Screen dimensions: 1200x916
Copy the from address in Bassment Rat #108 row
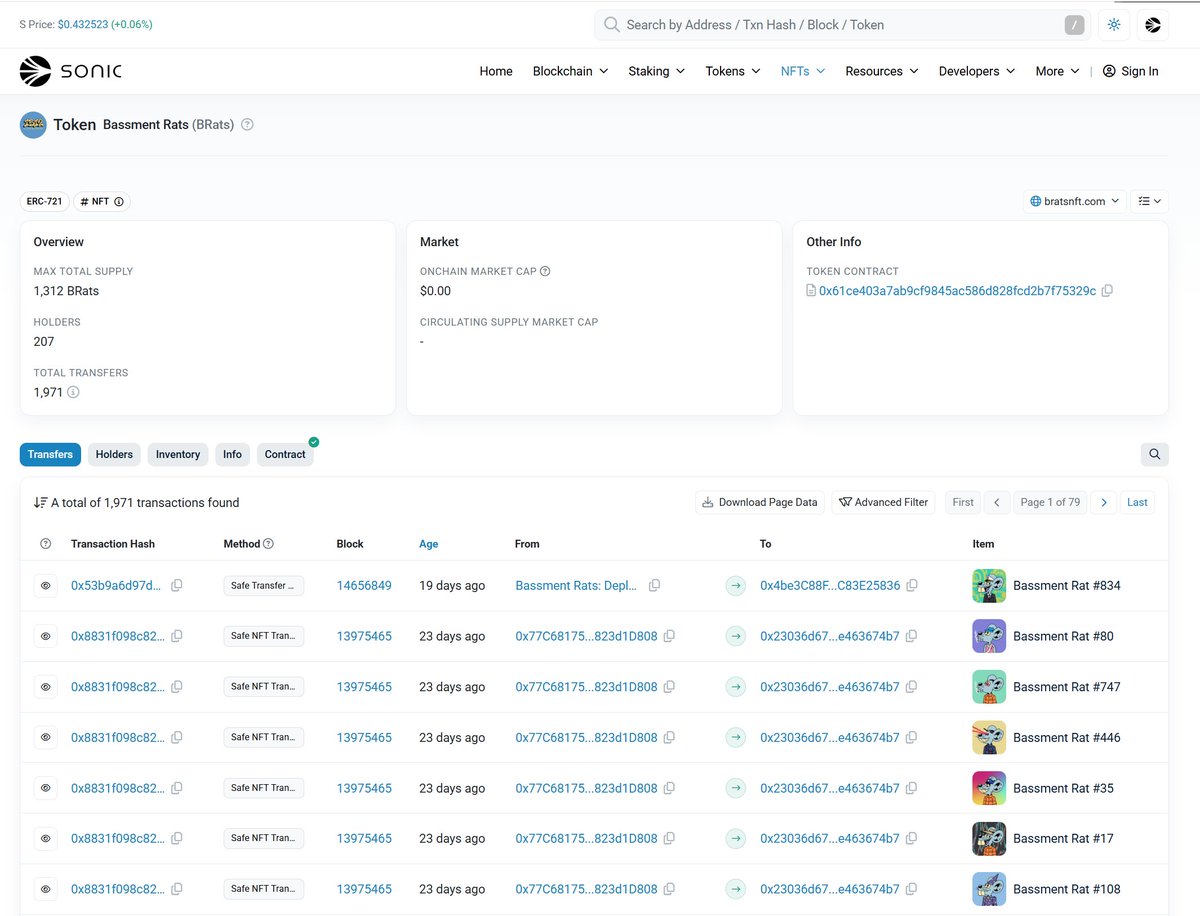[x=669, y=889]
